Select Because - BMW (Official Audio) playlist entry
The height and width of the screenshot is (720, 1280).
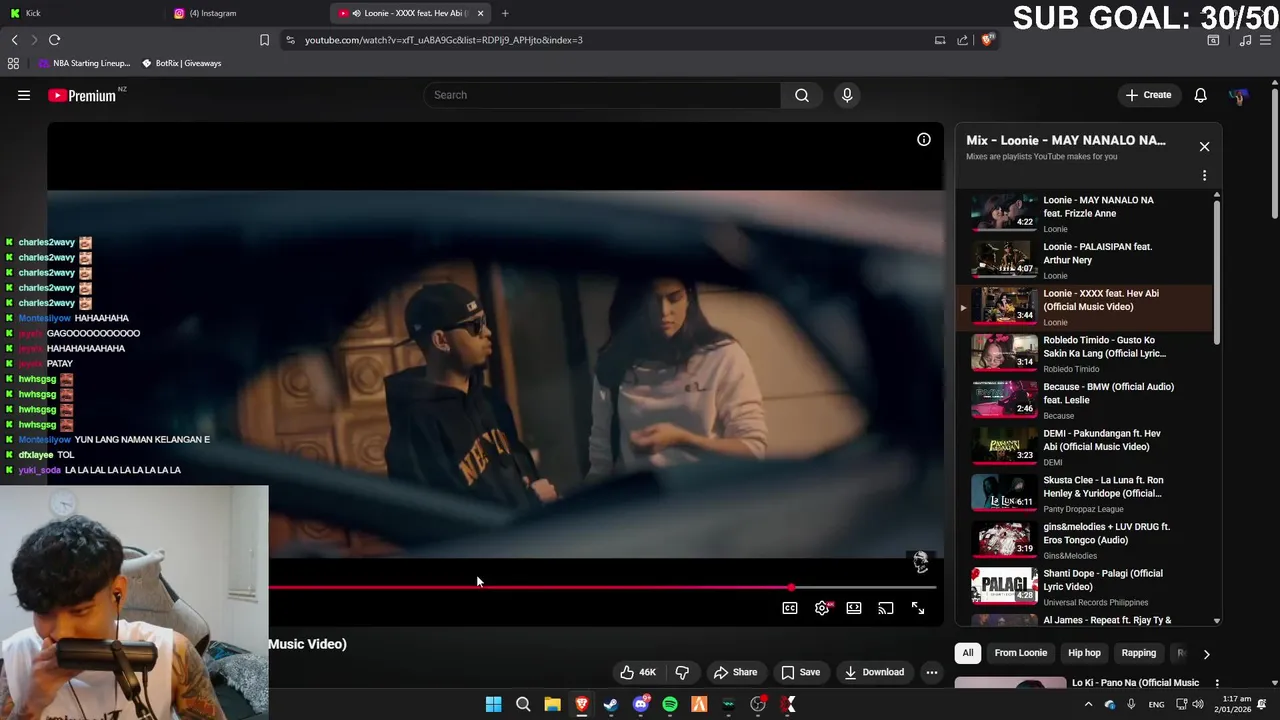click(1085, 400)
